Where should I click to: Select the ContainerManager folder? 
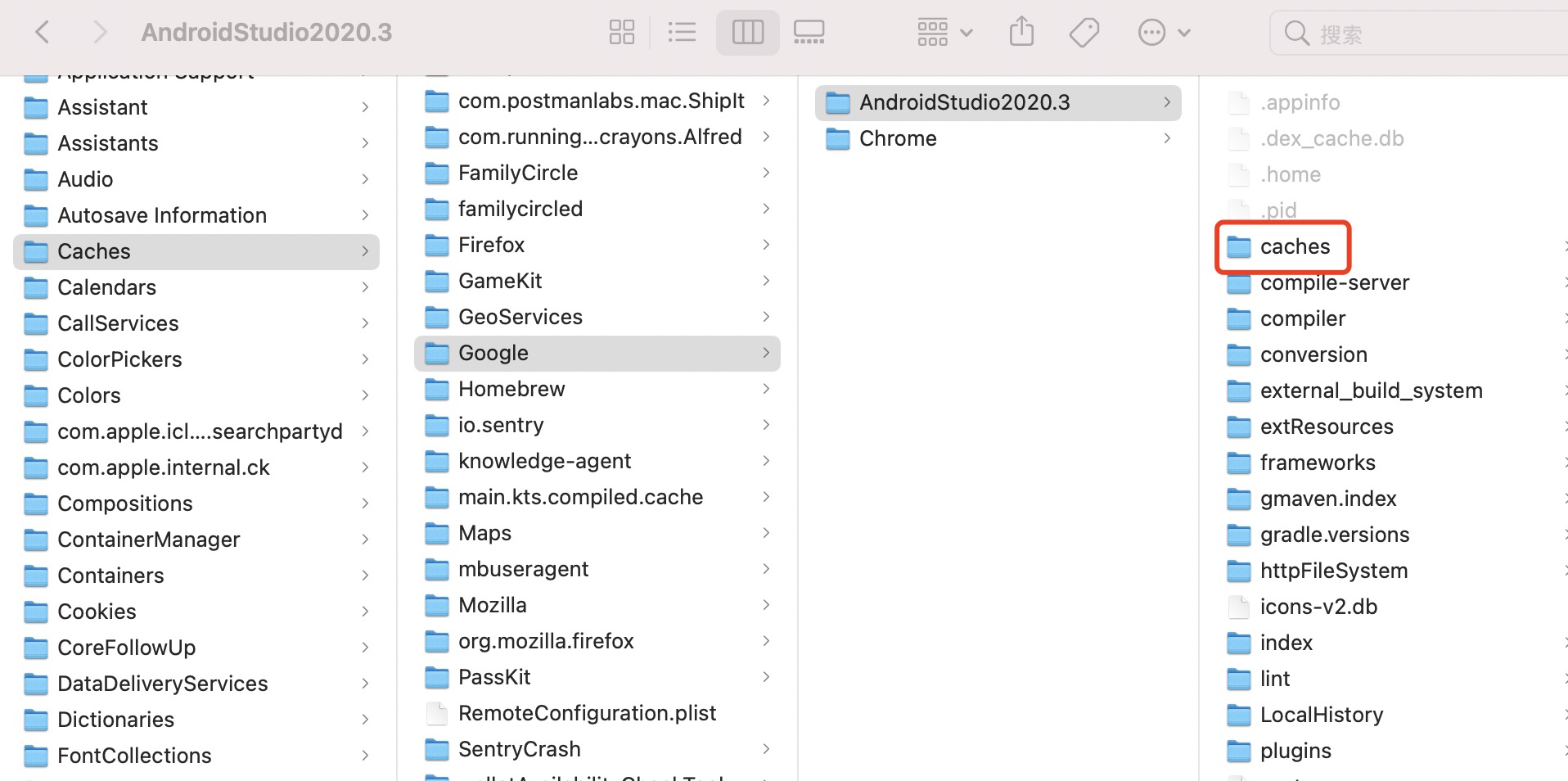[x=196, y=539]
